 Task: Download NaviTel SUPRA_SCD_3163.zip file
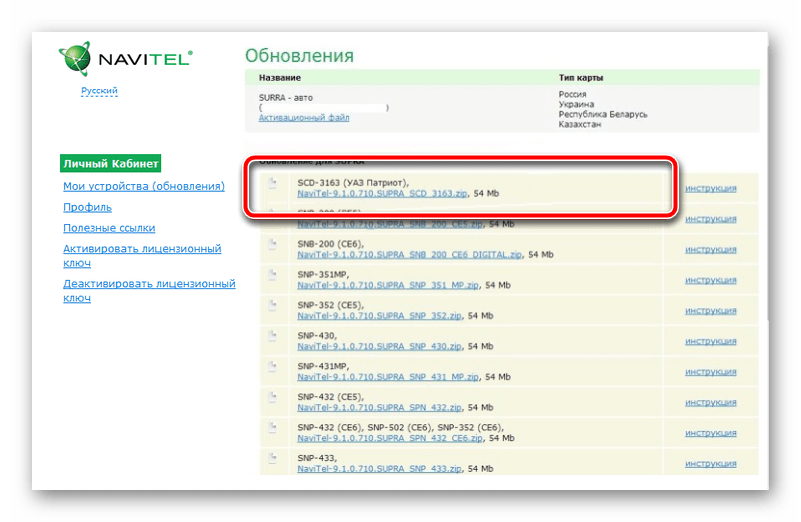tap(382, 194)
